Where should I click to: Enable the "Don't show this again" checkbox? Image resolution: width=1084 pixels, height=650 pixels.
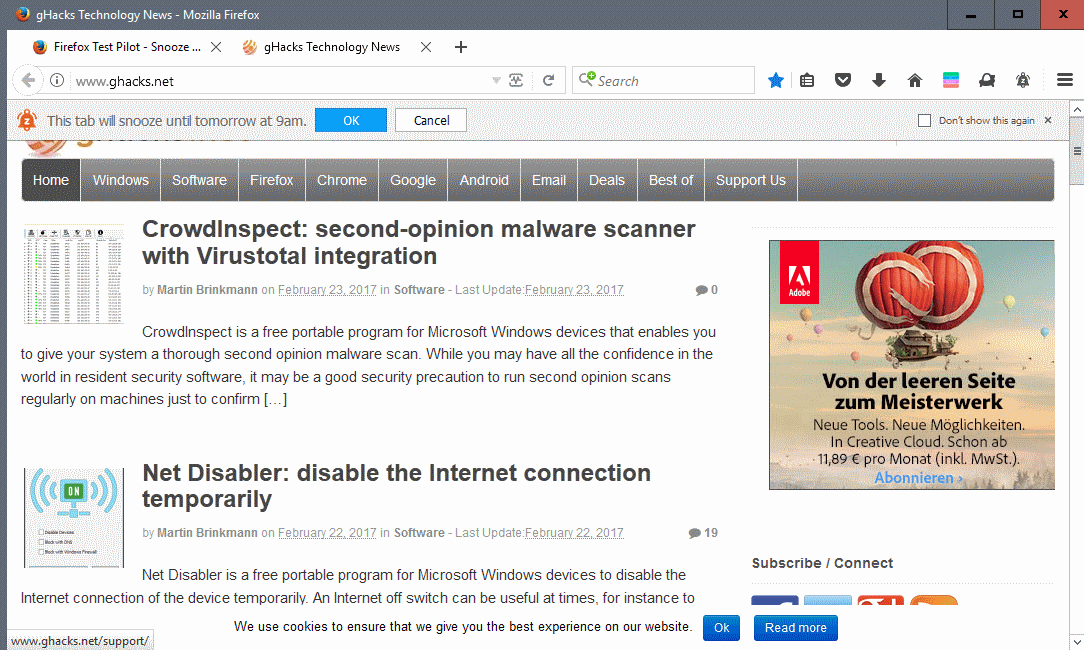[924, 121]
